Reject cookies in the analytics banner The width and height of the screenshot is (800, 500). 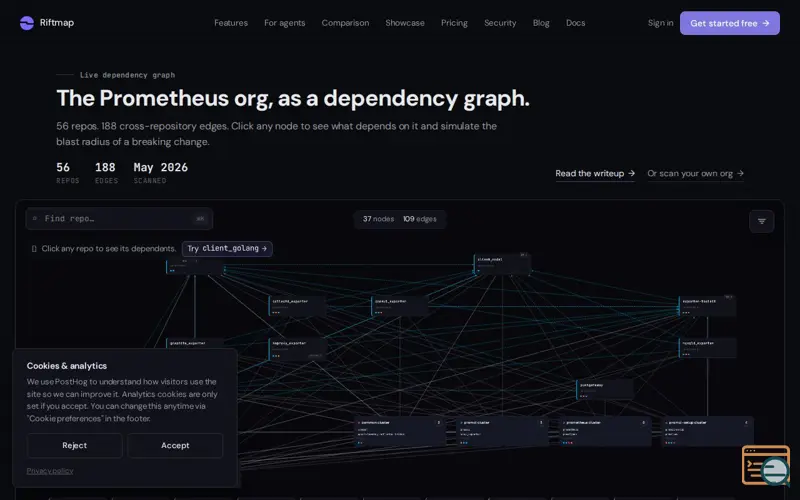tap(74, 445)
